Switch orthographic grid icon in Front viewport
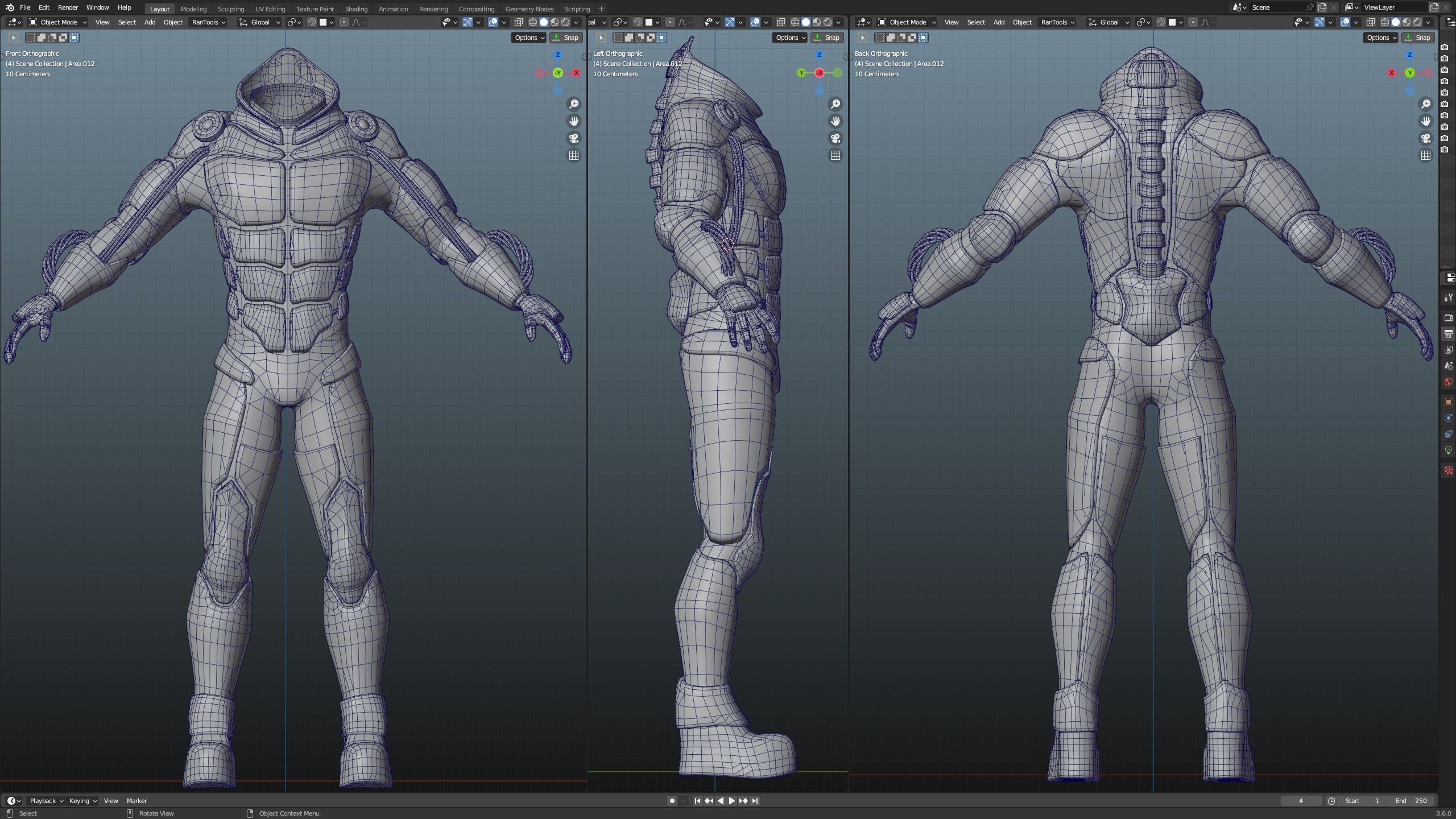This screenshot has width=1456, height=819. pyautogui.click(x=574, y=155)
